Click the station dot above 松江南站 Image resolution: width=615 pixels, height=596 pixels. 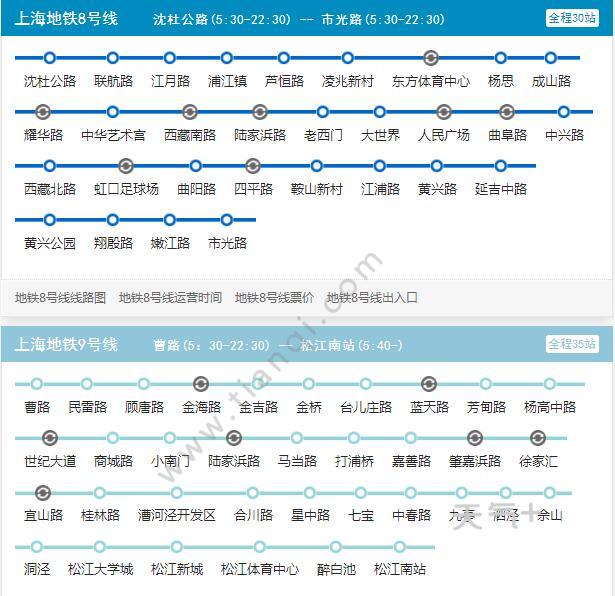coord(400,547)
